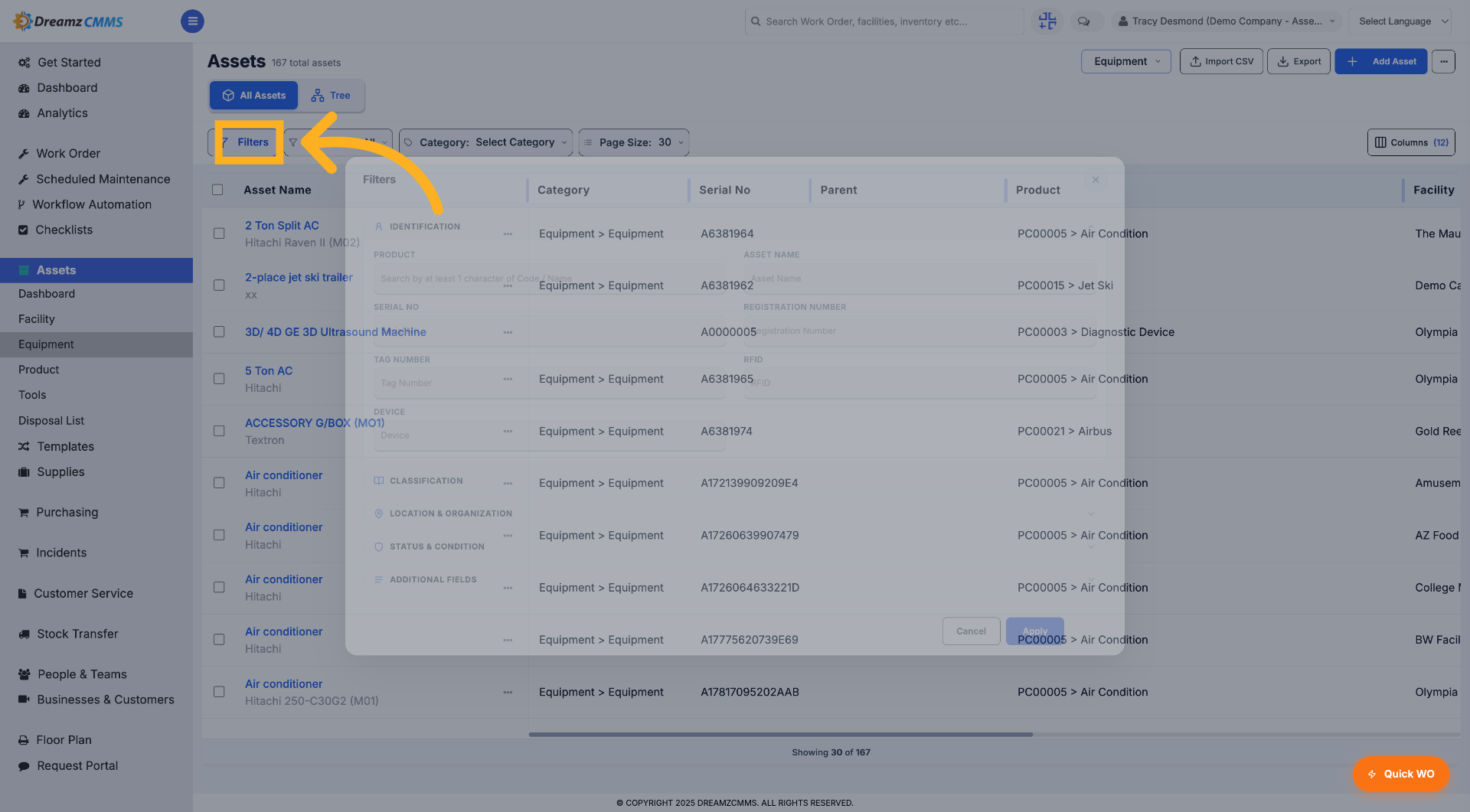Close the Filters dialog with the X
This screenshot has height=812, width=1470.
[x=1096, y=180]
